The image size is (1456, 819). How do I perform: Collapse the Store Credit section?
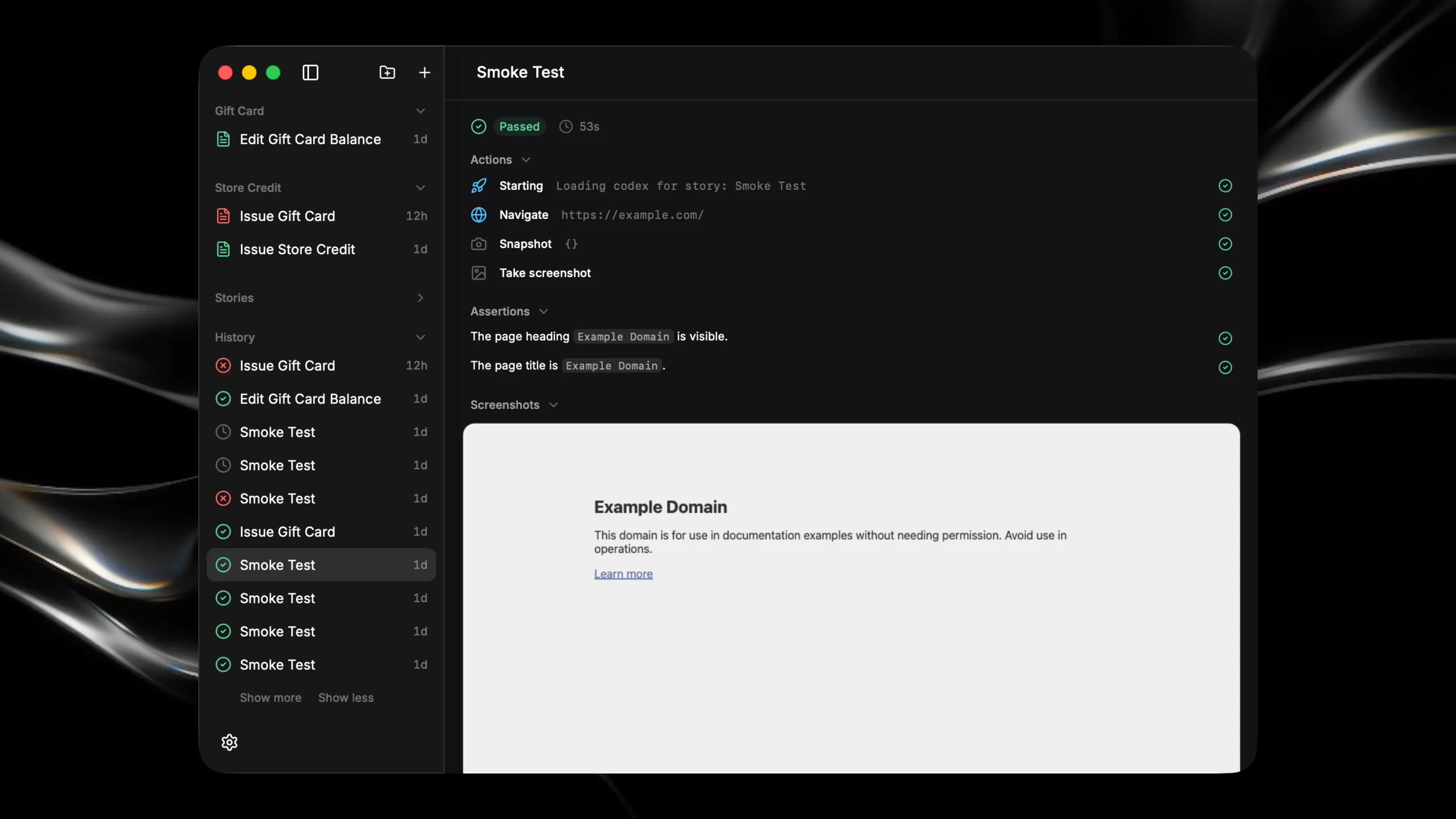click(420, 187)
